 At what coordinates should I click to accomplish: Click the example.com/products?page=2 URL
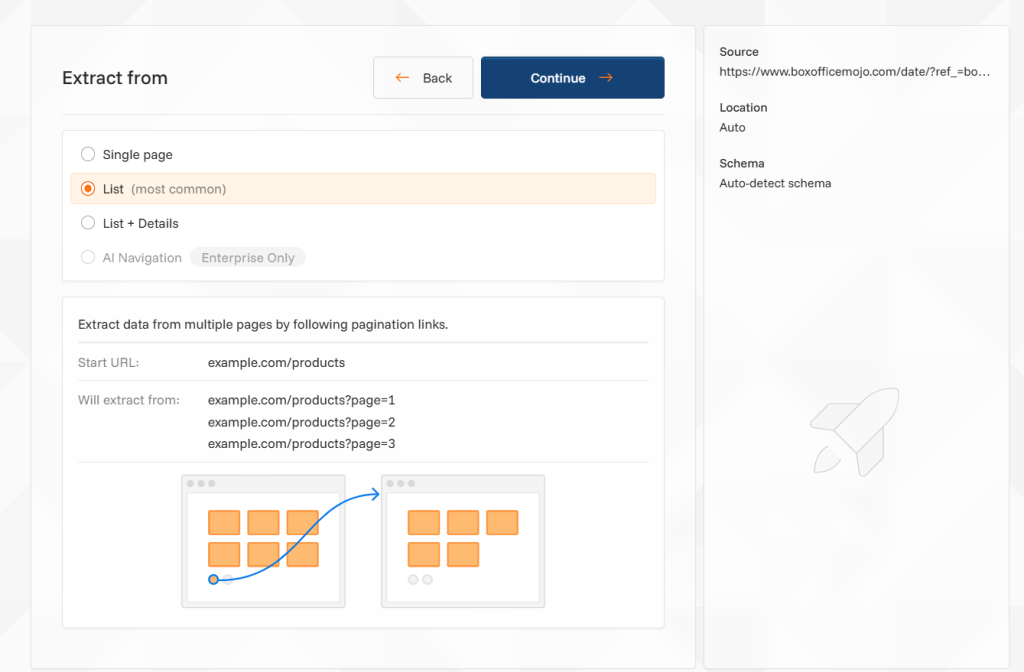tap(302, 422)
